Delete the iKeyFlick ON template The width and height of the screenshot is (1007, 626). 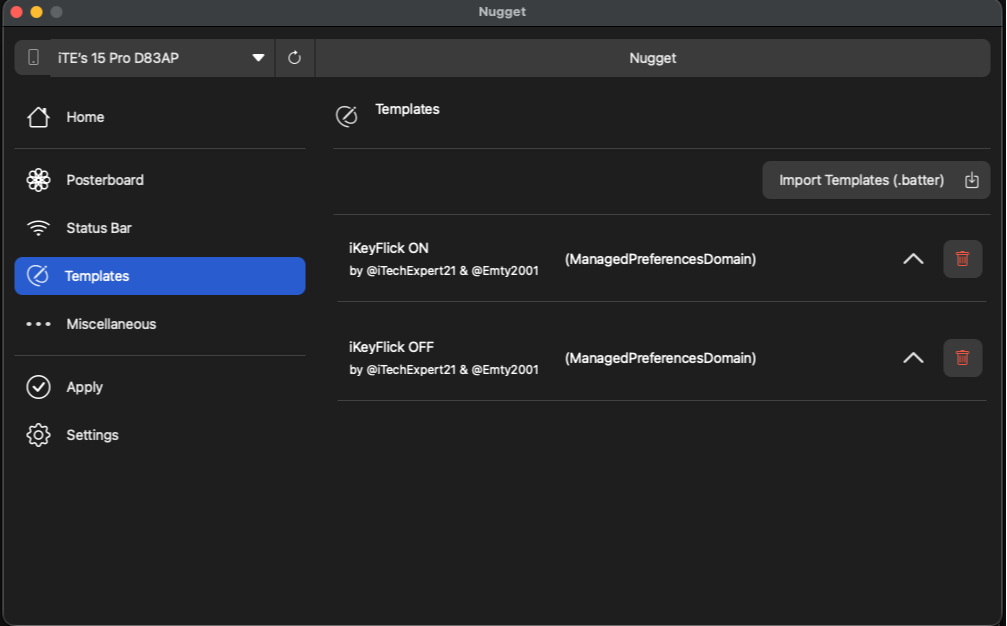pyautogui.click(x=962, y=259)
